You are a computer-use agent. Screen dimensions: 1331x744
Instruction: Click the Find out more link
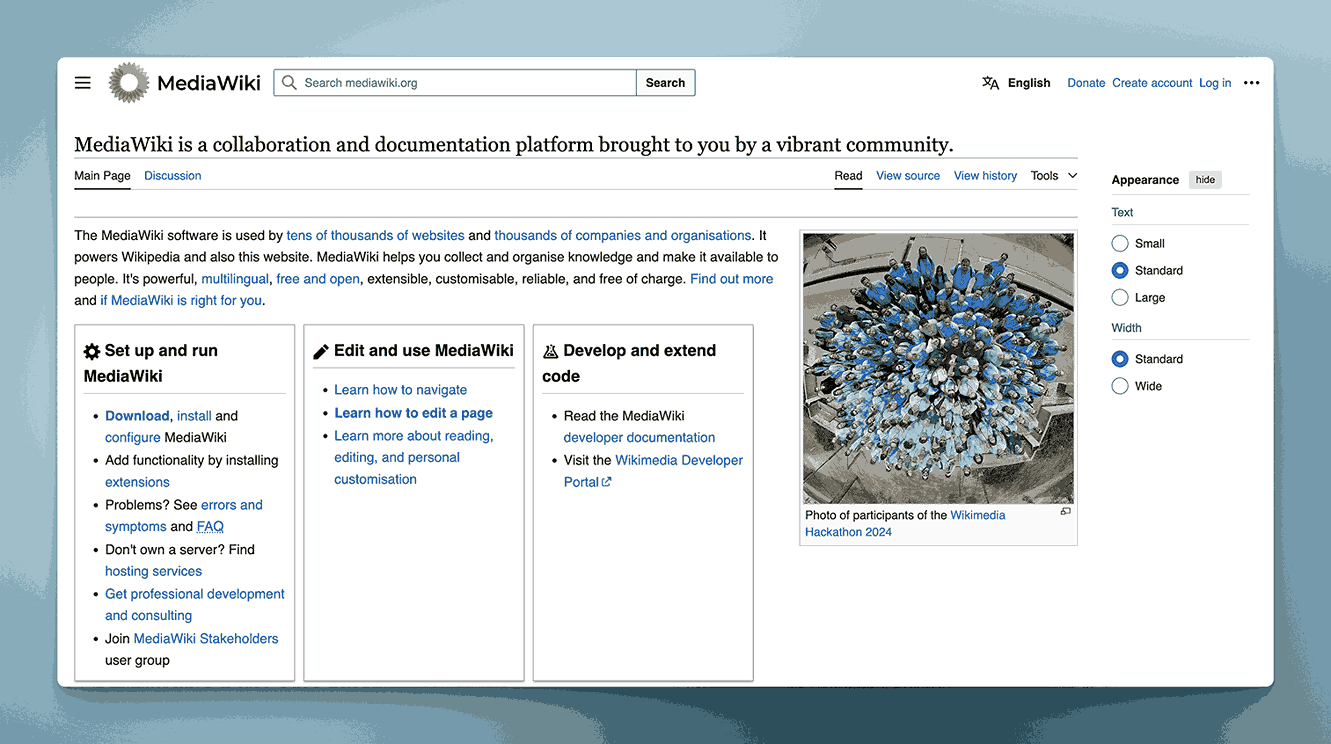(x=731, y=279)
